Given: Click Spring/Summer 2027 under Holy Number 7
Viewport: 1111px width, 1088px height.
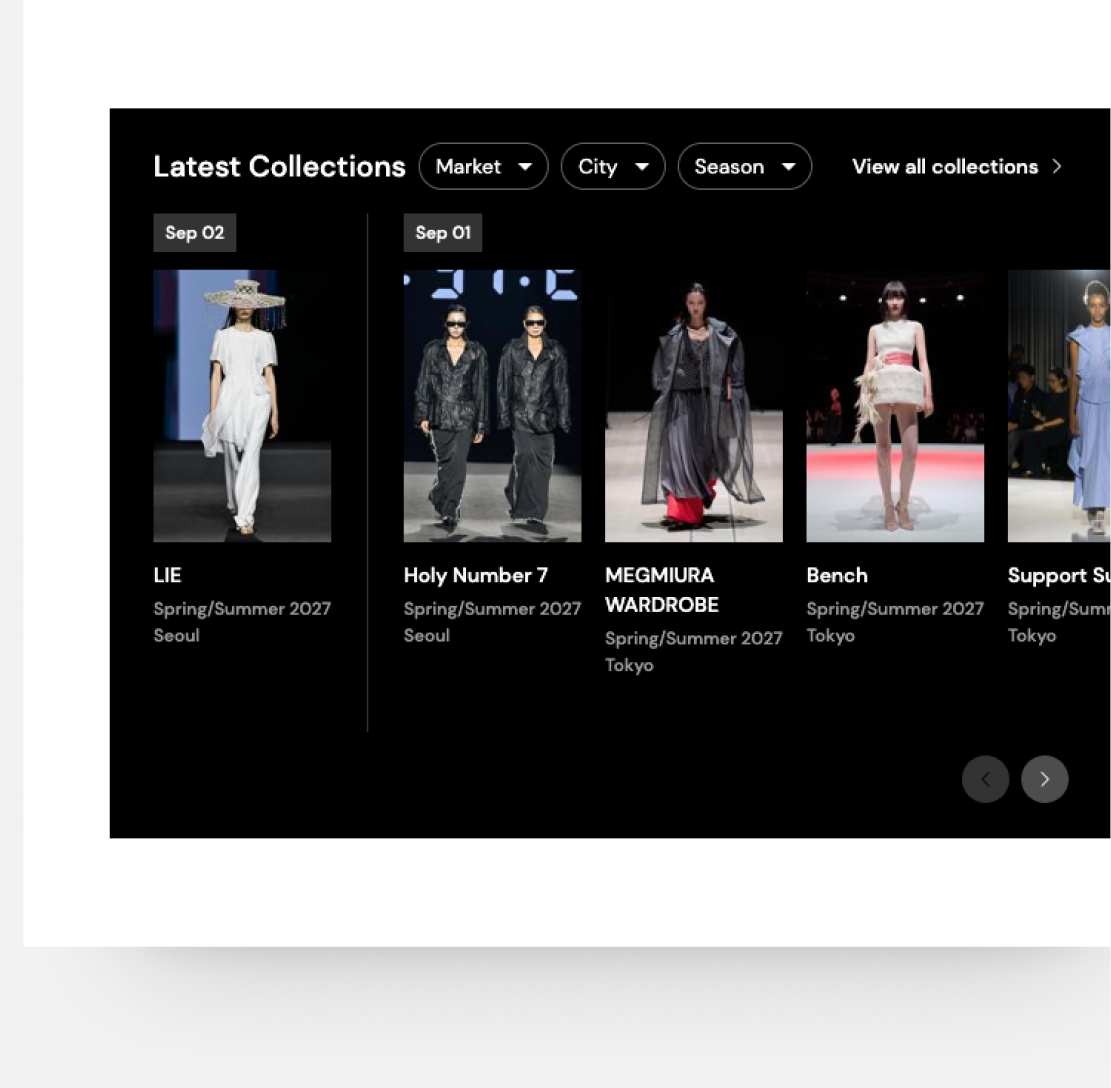Looking at the screenshot, I should 492,608.
